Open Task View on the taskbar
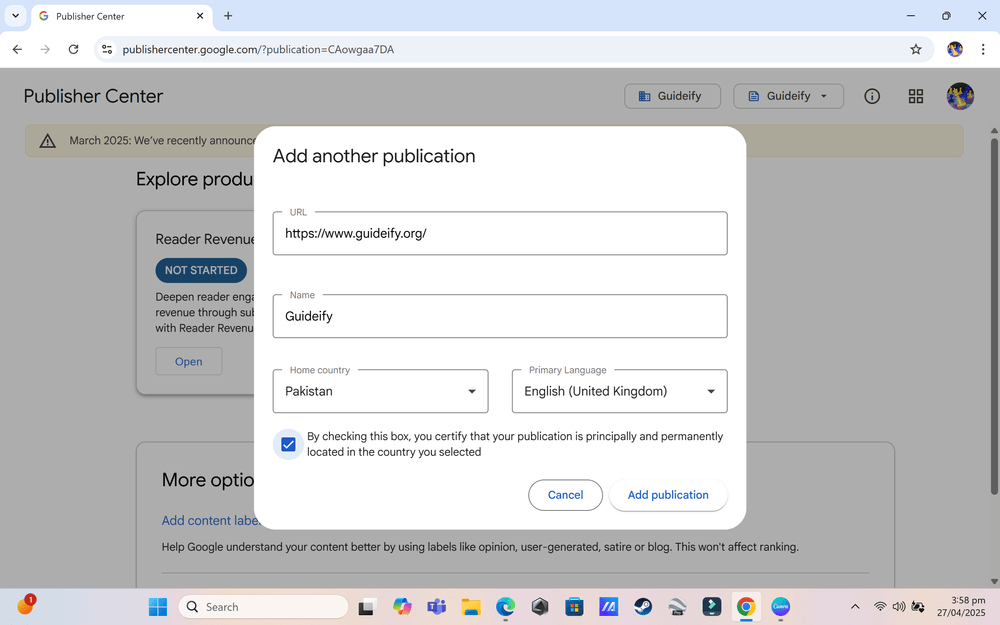The height and width of the screenshot is (625, 1000). (366, 607)
